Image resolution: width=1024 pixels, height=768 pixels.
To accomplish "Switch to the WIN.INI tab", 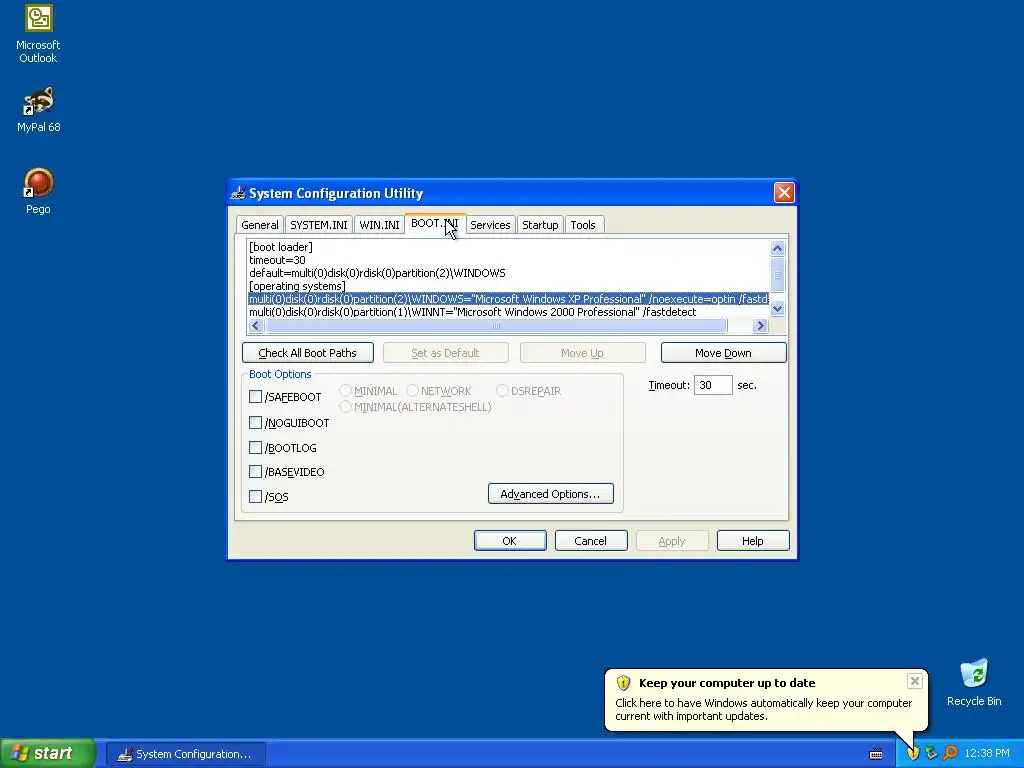I will tap(379, 225).
